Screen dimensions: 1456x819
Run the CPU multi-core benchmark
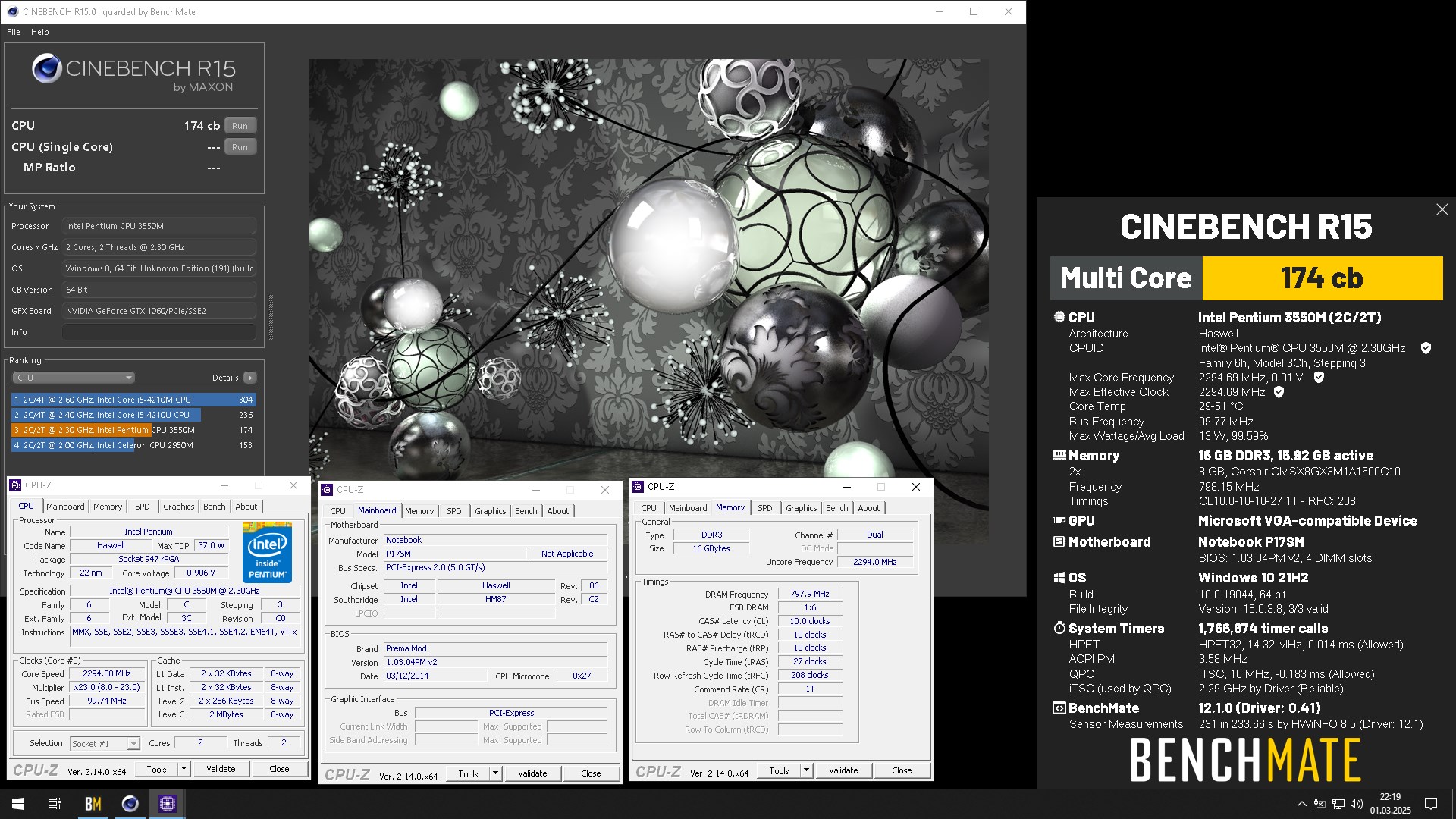[x=240, y=126]
